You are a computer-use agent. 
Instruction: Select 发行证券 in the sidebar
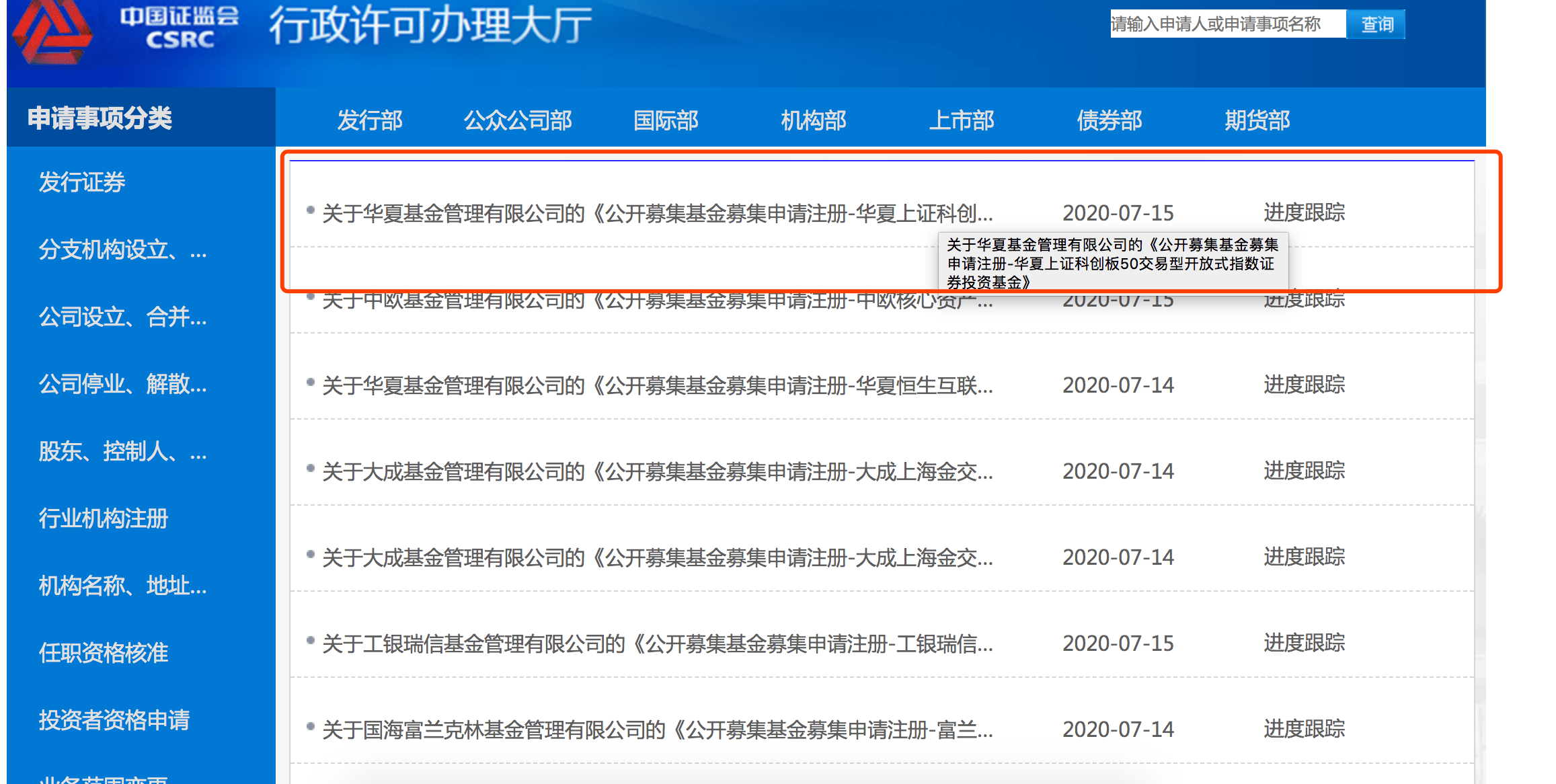[82, 182]
